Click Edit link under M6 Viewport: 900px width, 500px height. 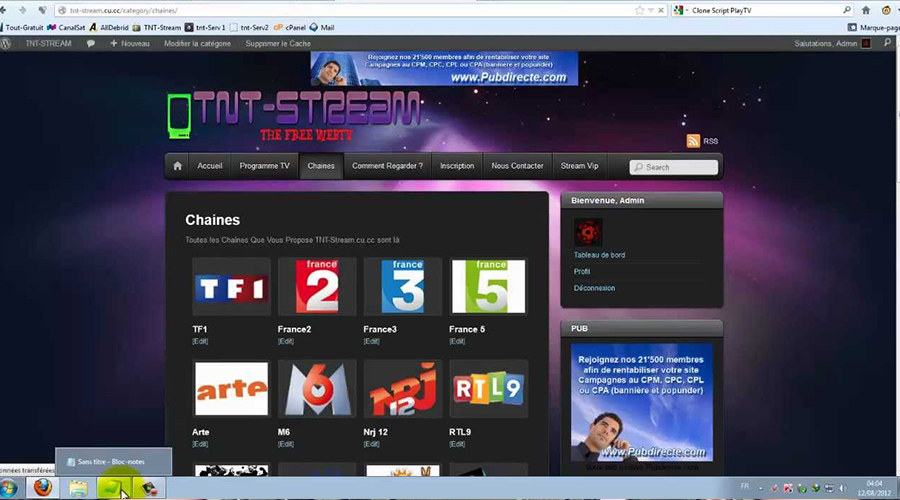tap(285, 444)
